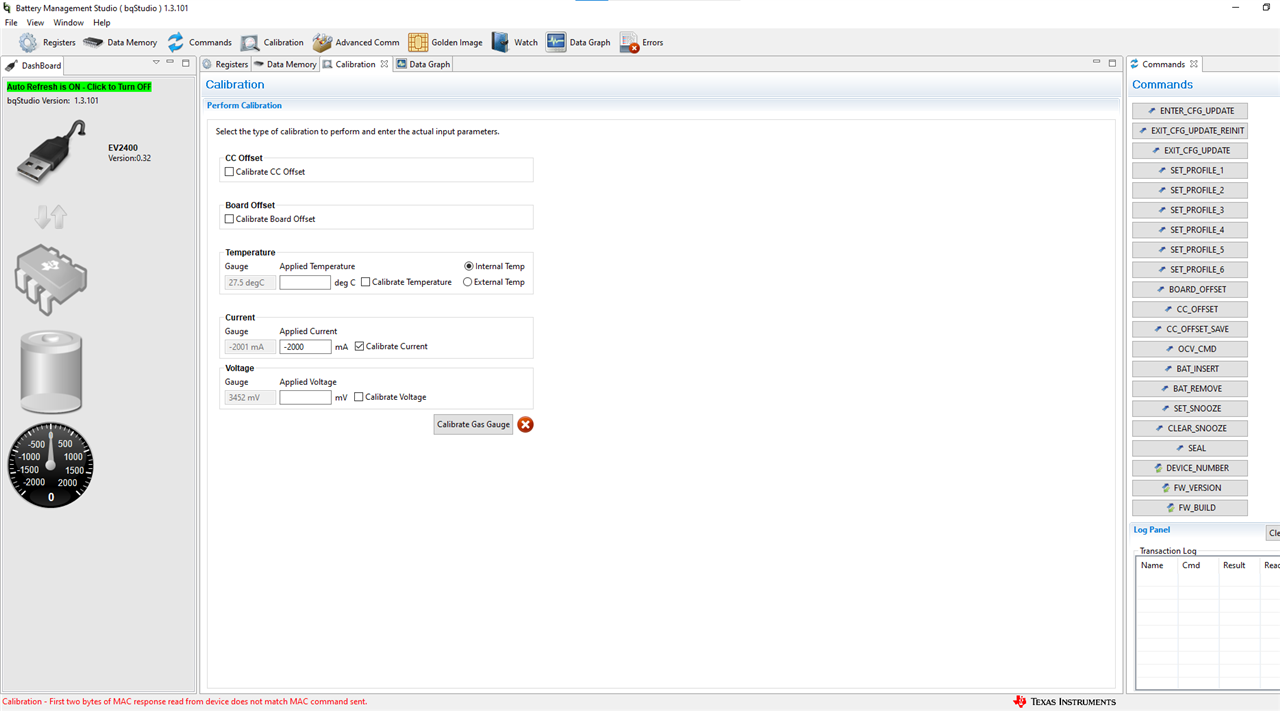Screen dimensions: 1280x711
Task: Close the Calibration tab with X
Action: pyautogui.click(x=384, y=64)
